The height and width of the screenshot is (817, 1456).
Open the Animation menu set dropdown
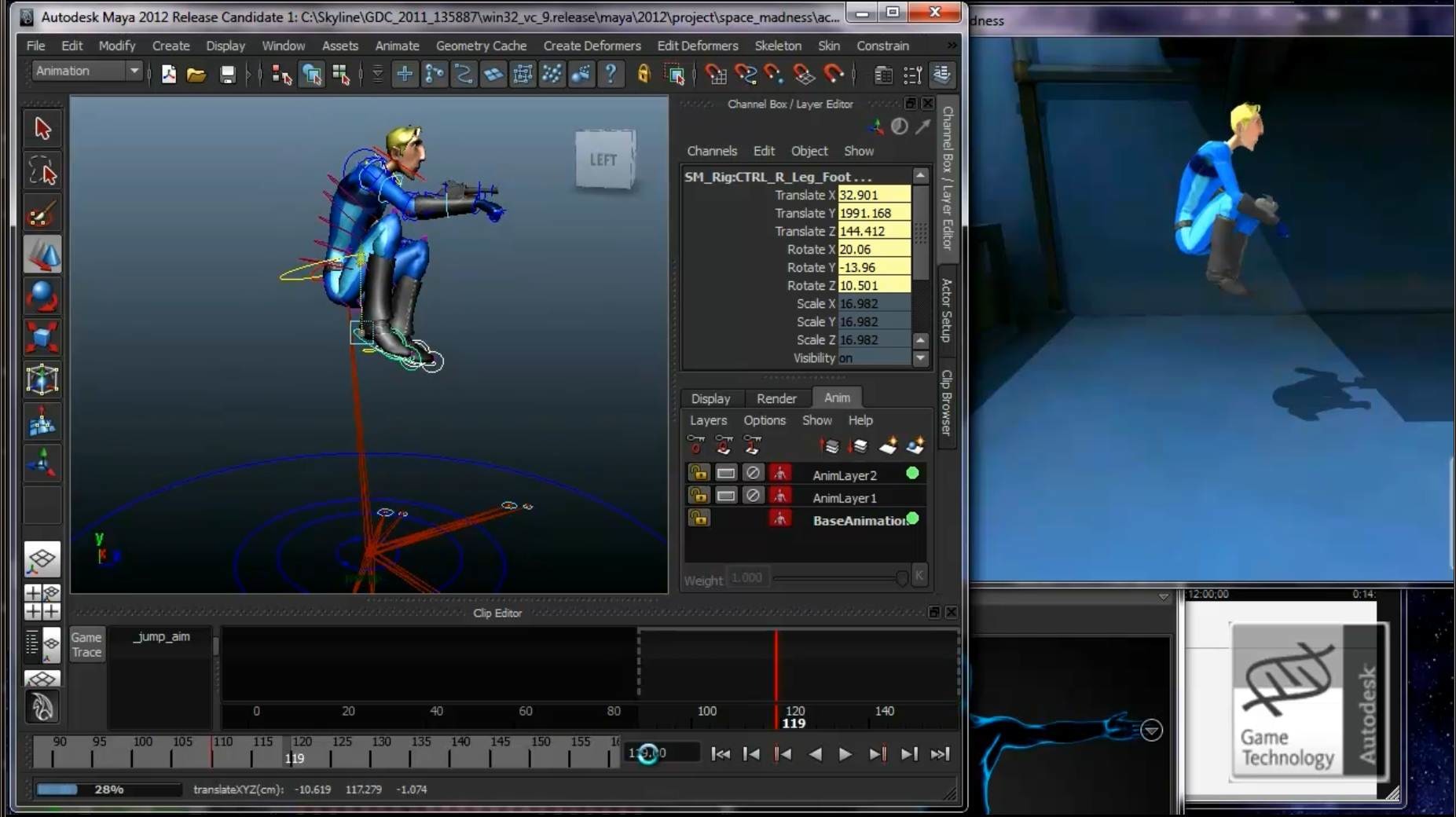pos(134,71)
